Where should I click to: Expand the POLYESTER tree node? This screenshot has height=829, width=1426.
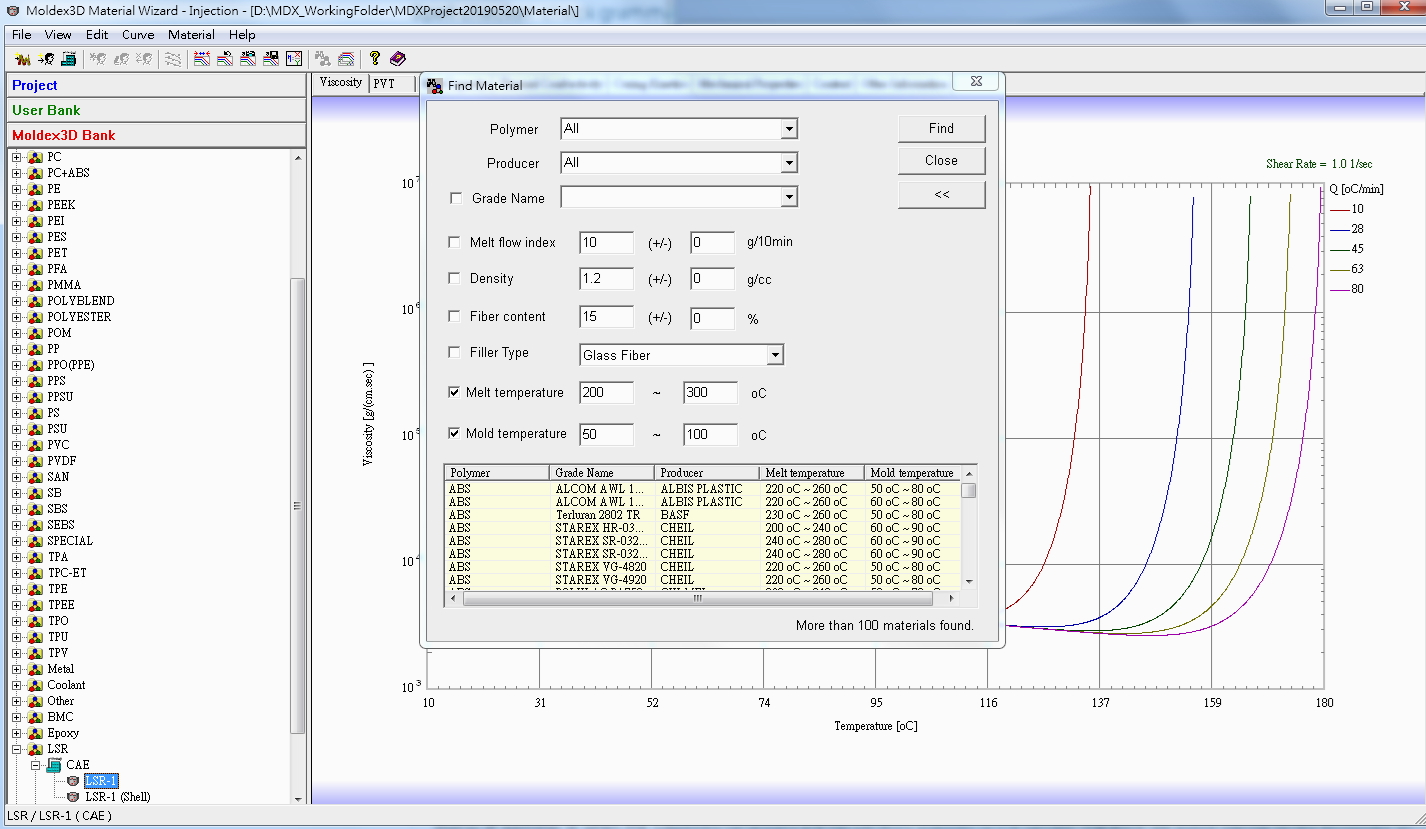[x=16, y=317]
